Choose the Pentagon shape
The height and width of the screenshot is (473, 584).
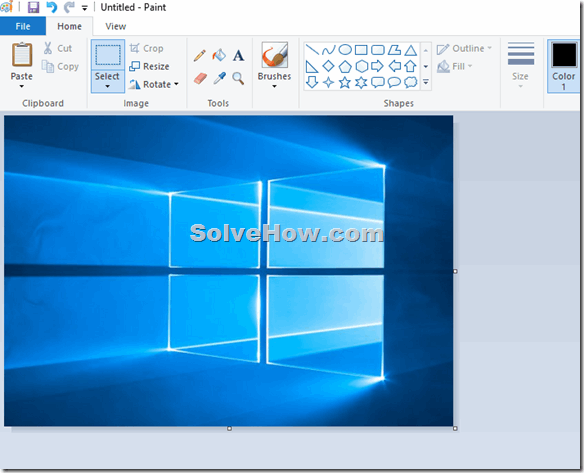pyautogui.click(x=345, y=67)
